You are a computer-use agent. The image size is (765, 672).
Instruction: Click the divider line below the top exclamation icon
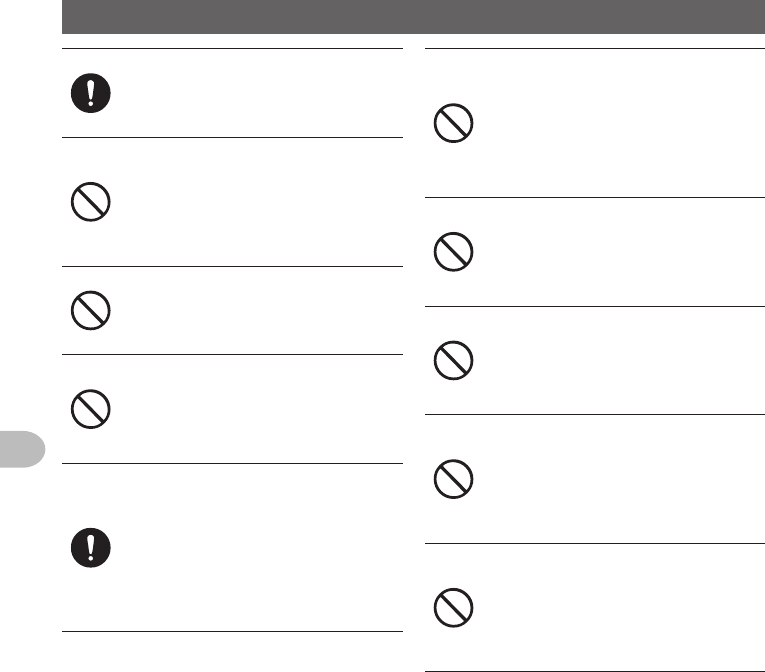coord(232,138)
